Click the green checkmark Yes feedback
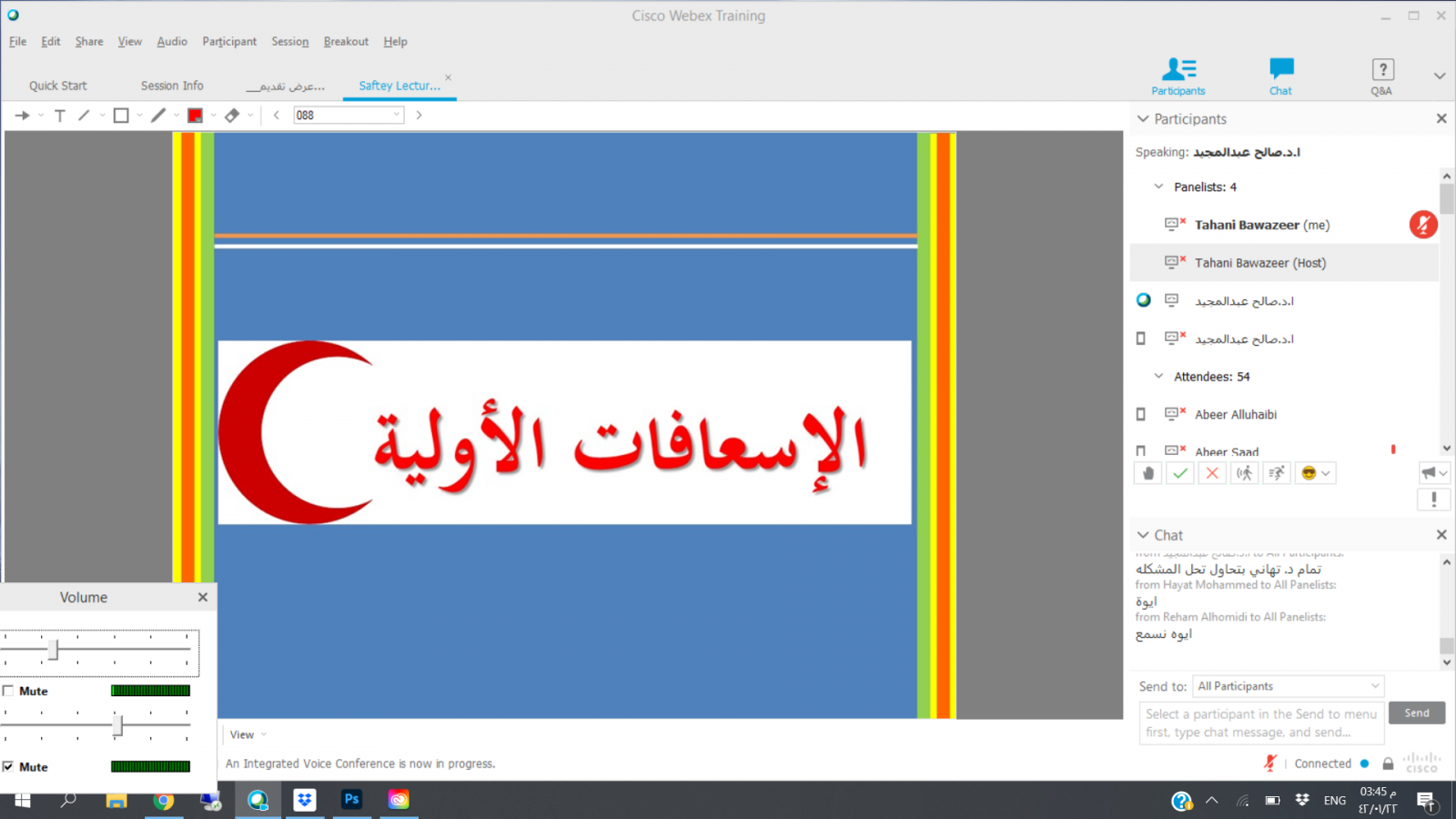 click(1180, 473)
